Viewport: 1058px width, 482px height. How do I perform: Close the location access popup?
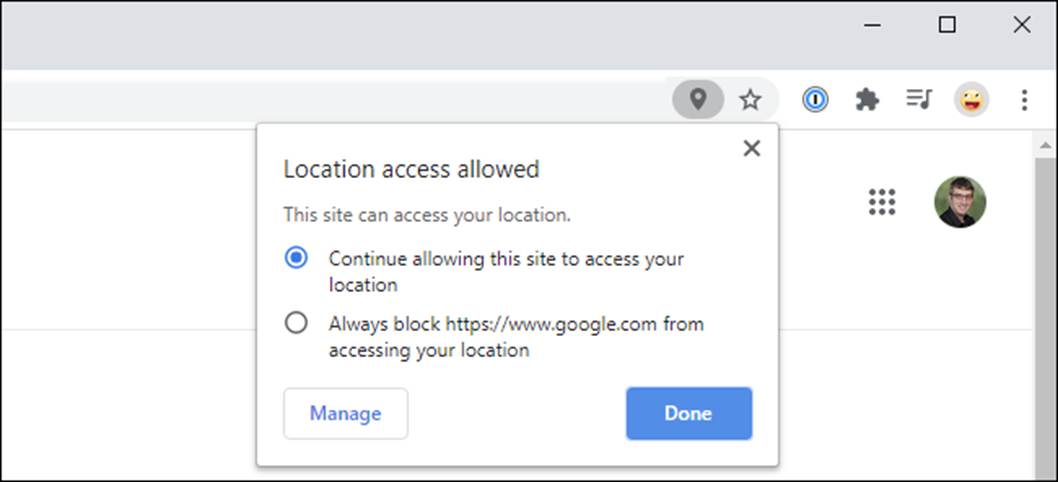click(x=752, y=148)
